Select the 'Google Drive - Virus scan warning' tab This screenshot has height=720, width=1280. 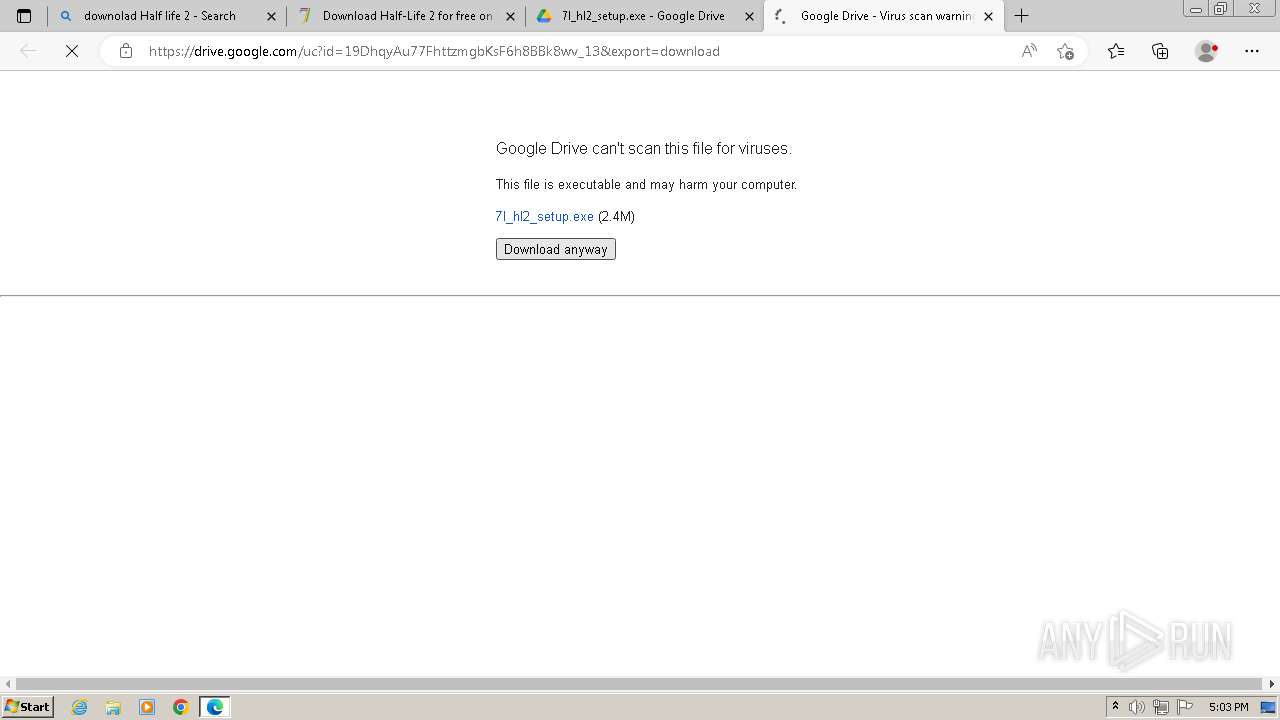point(884,16)
